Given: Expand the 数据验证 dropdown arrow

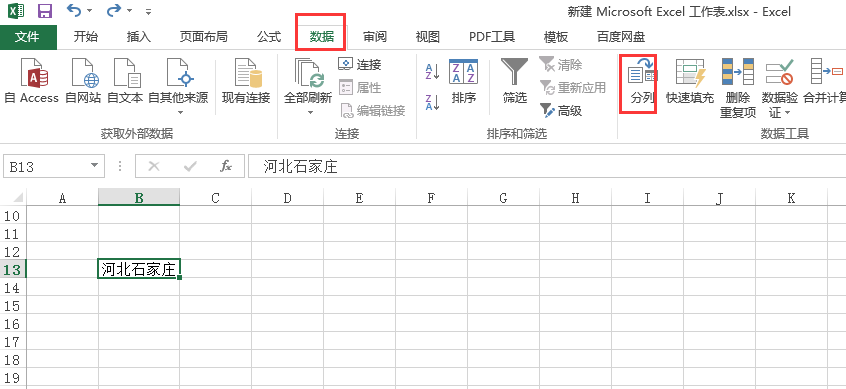Looking at the screenshot, I should [787, 113].
